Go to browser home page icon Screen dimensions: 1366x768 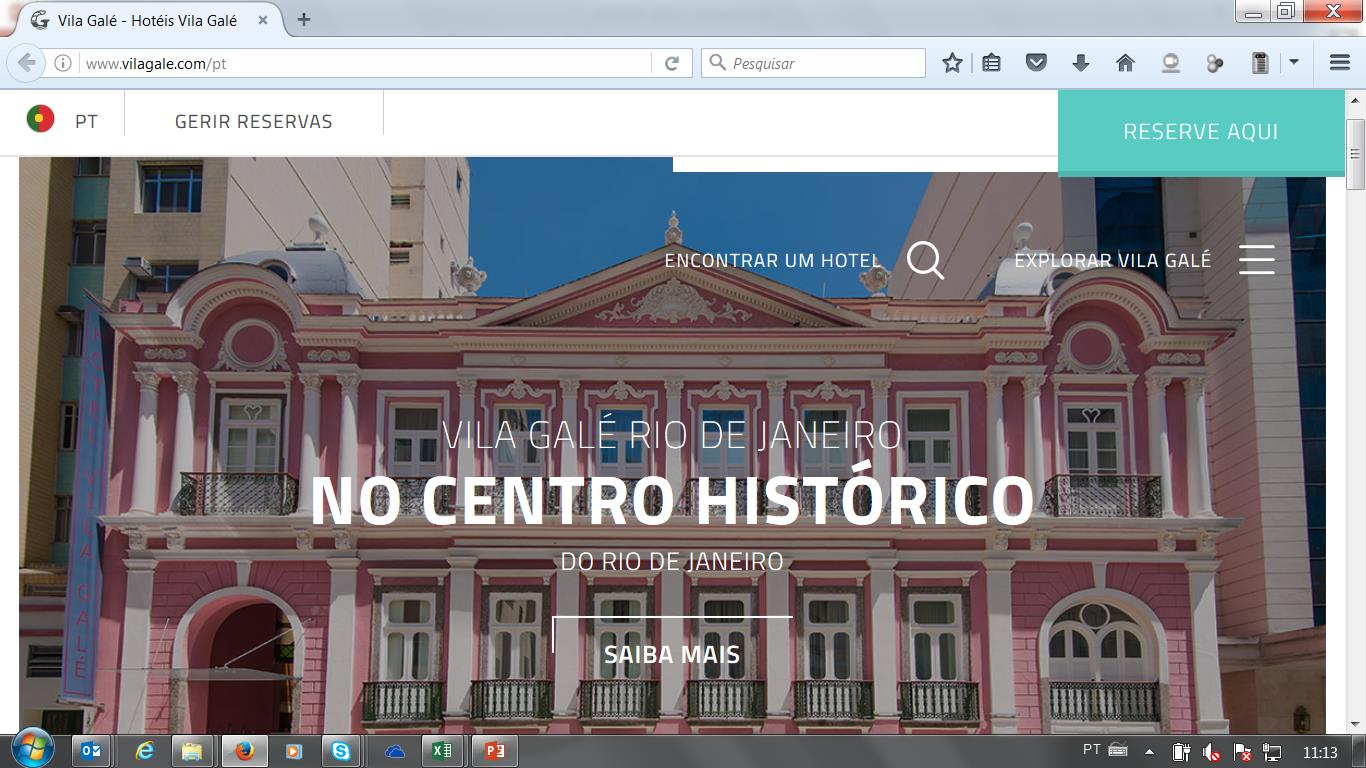pyautogui.click(x=1125, y=63)
